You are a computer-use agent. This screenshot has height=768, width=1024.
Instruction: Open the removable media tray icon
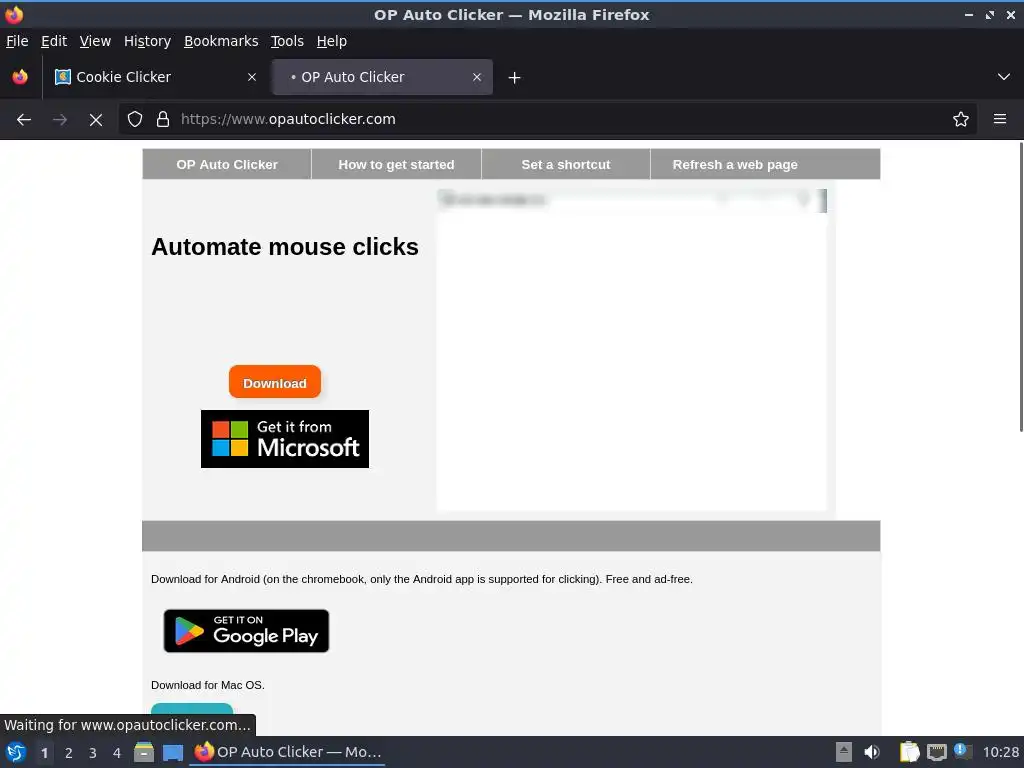click(844, 752)
